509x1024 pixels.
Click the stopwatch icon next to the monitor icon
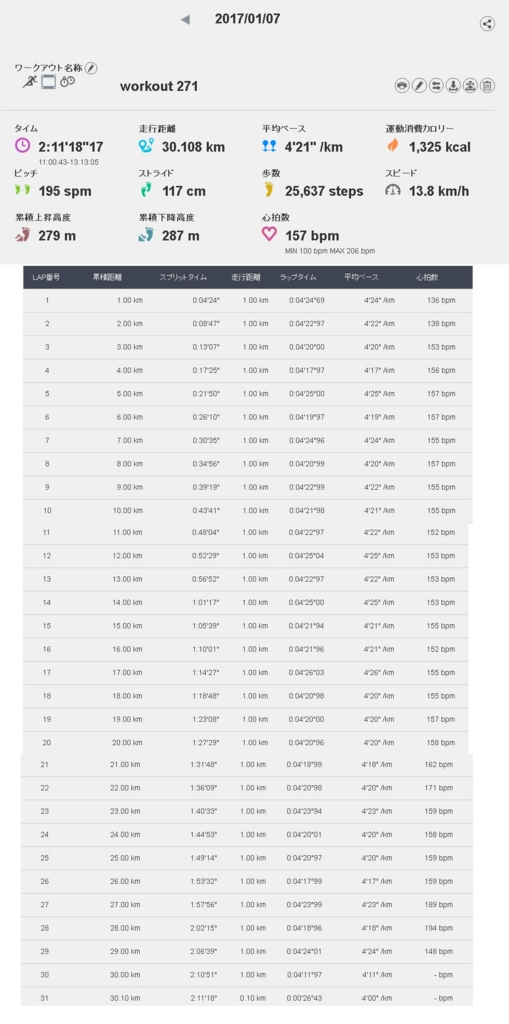[x=68, y=82]
